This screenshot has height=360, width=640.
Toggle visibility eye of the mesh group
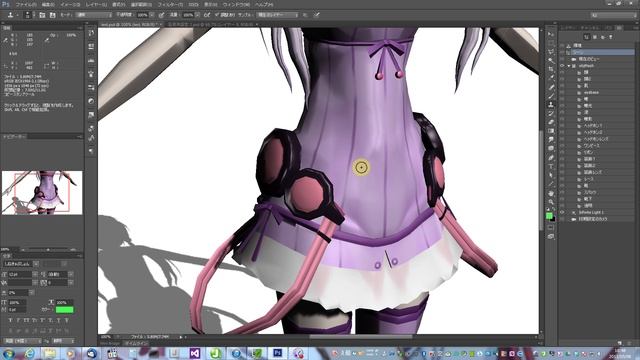[x=562, y=66]
